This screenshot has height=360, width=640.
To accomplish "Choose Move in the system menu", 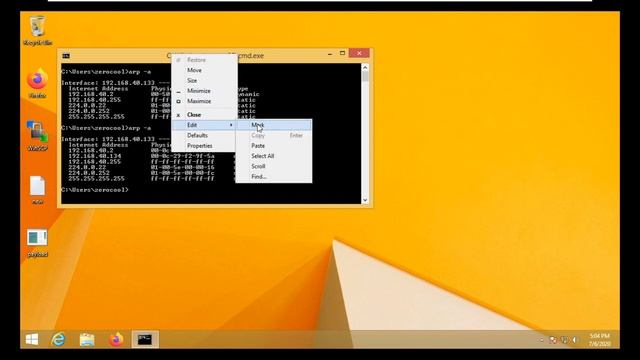I will click(x=204, y=70).
